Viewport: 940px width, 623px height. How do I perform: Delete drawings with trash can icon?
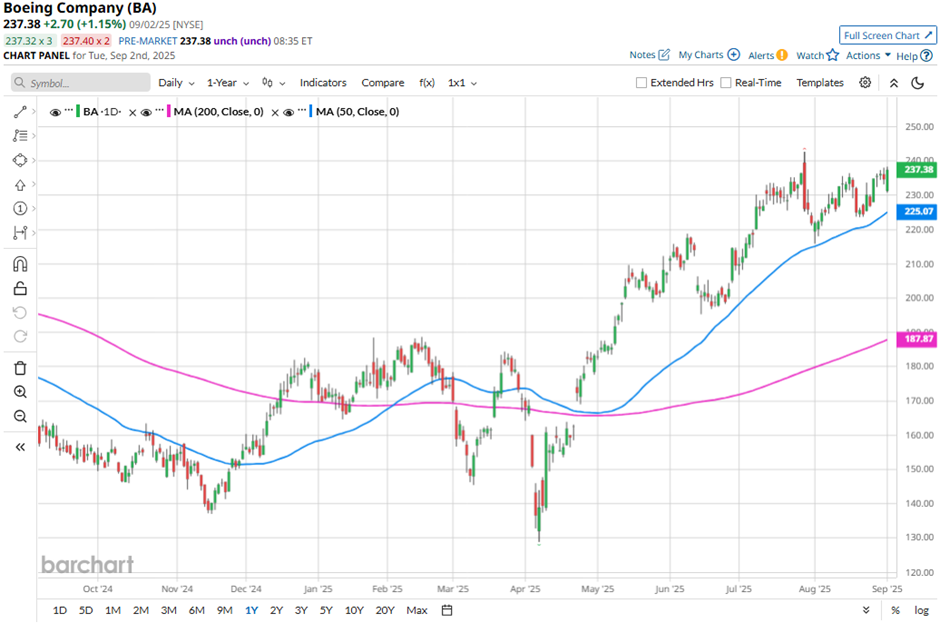click(x=20, y=368)
